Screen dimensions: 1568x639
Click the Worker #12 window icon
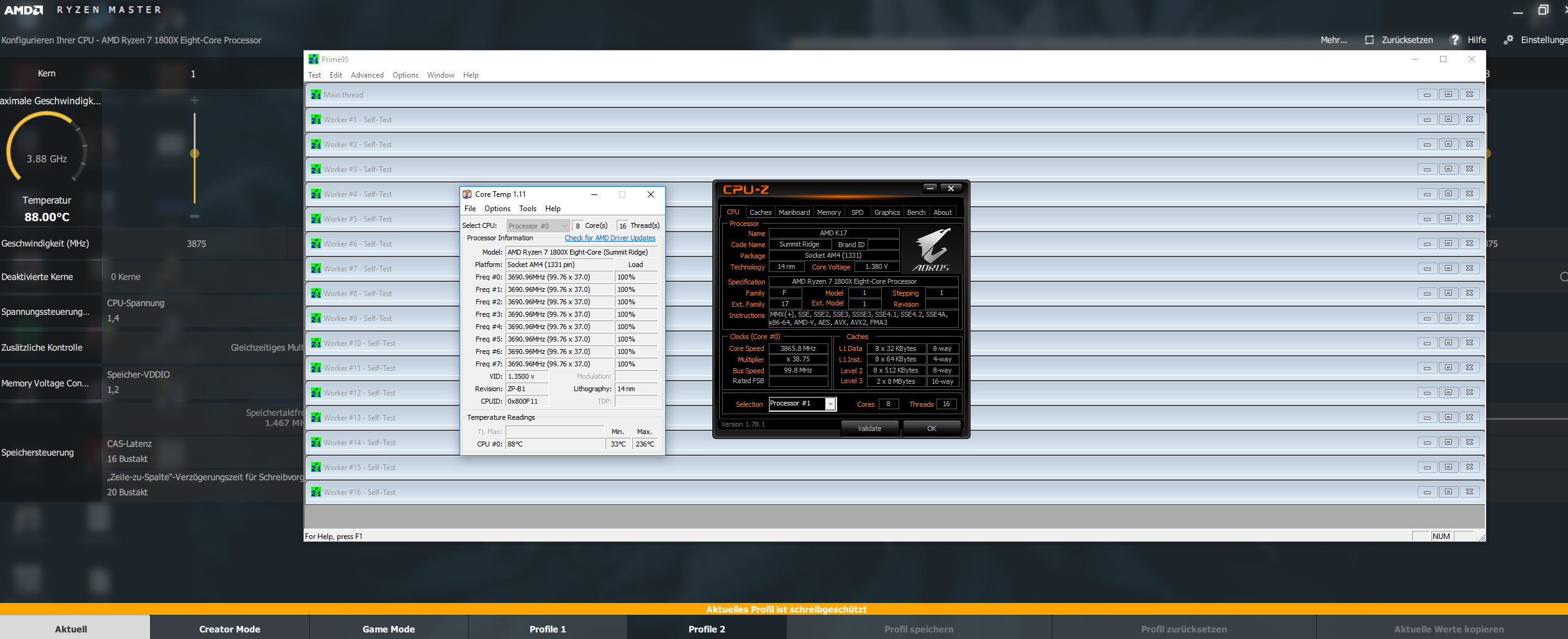click(316, 392)
